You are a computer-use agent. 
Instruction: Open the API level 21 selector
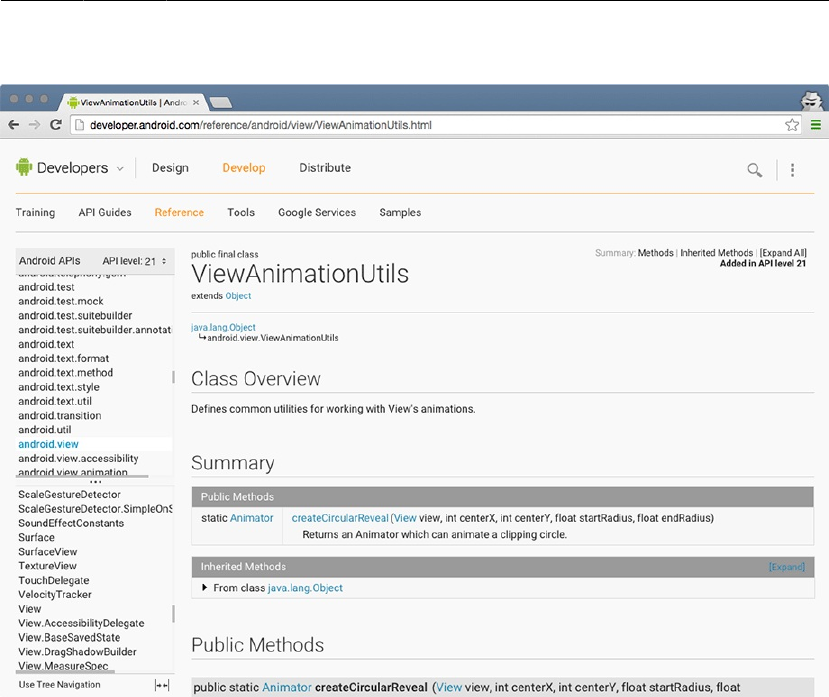(x=134, y=261)
